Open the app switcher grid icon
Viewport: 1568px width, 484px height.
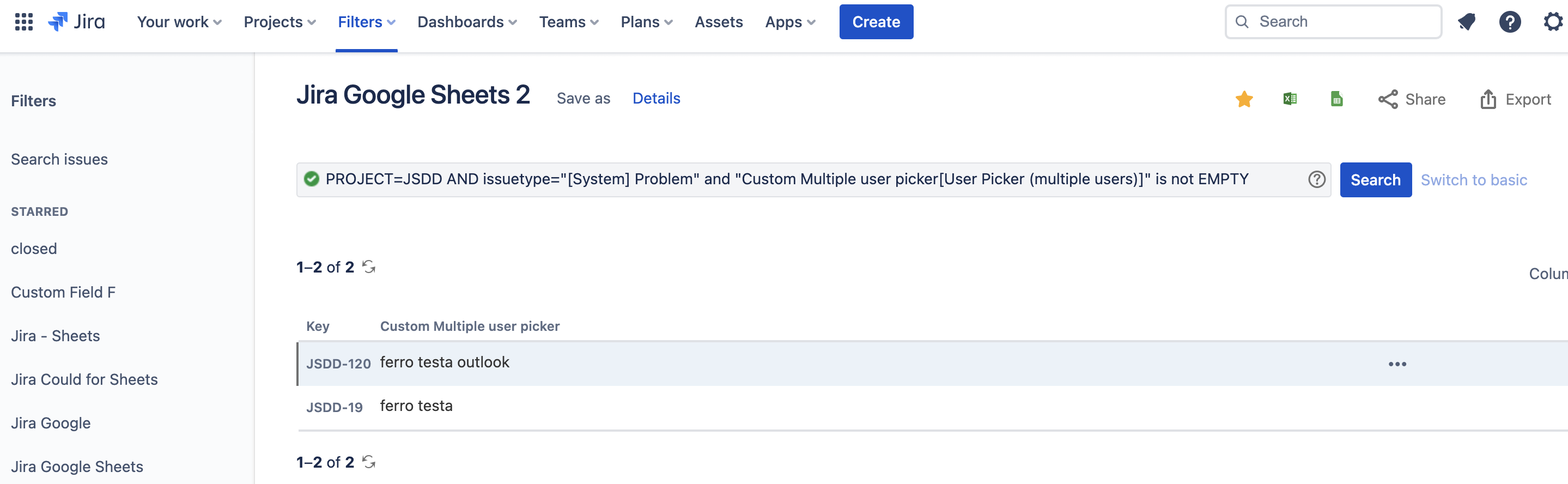24,22
